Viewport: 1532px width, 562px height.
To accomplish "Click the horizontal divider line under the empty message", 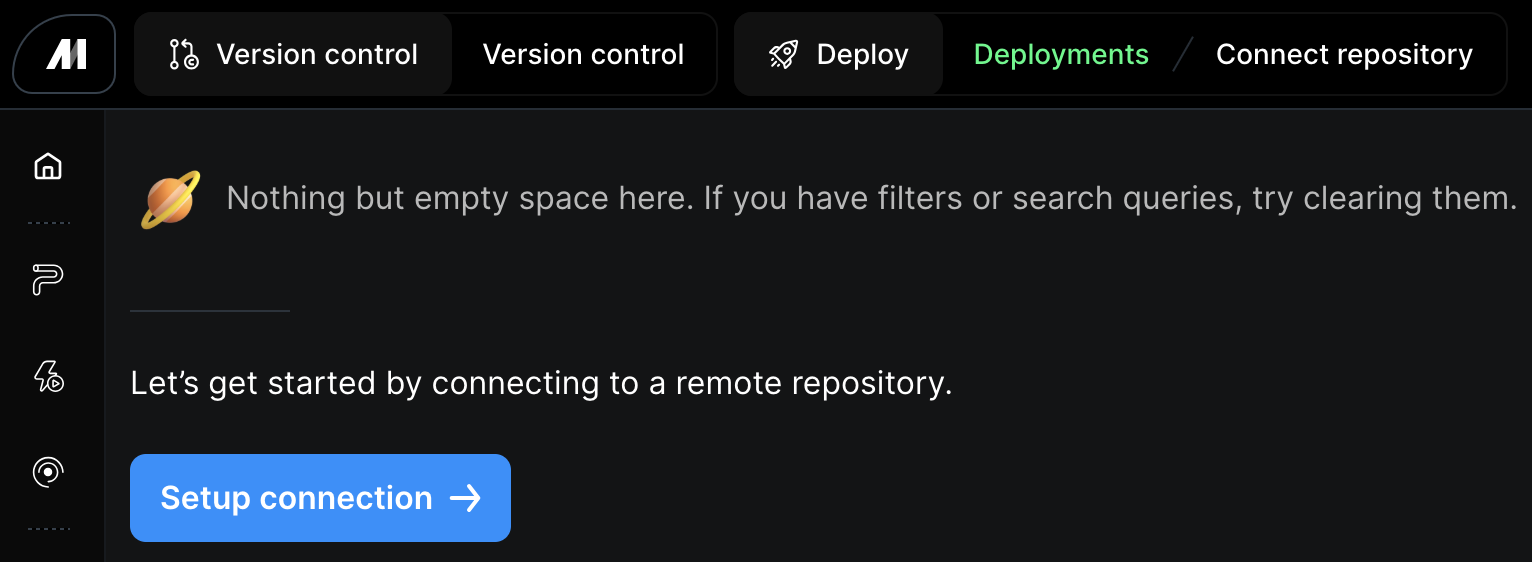I will pyautogui.click(x=210, y=311).
